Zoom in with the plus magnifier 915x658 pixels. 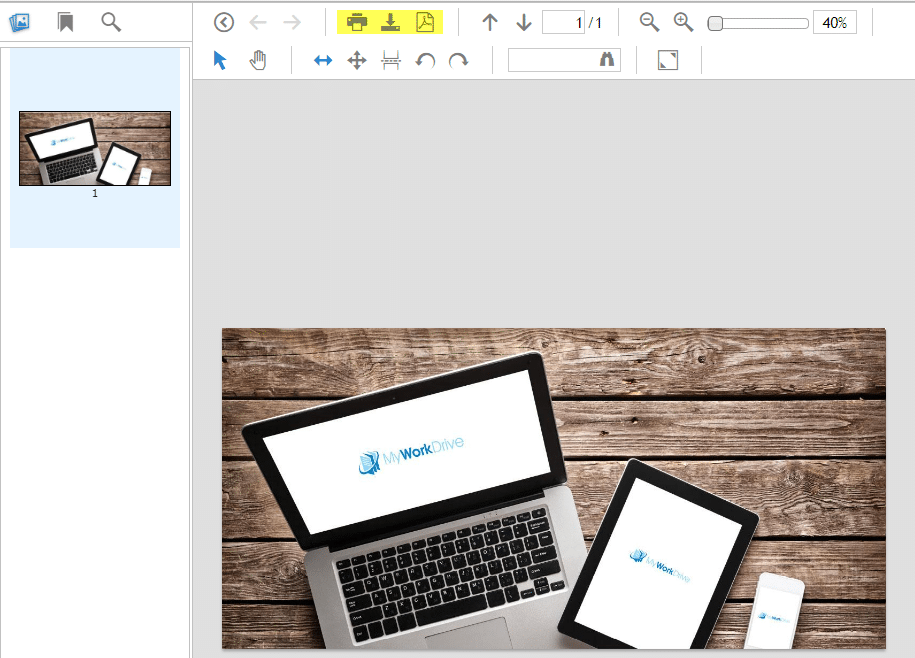tap(683, 23)
